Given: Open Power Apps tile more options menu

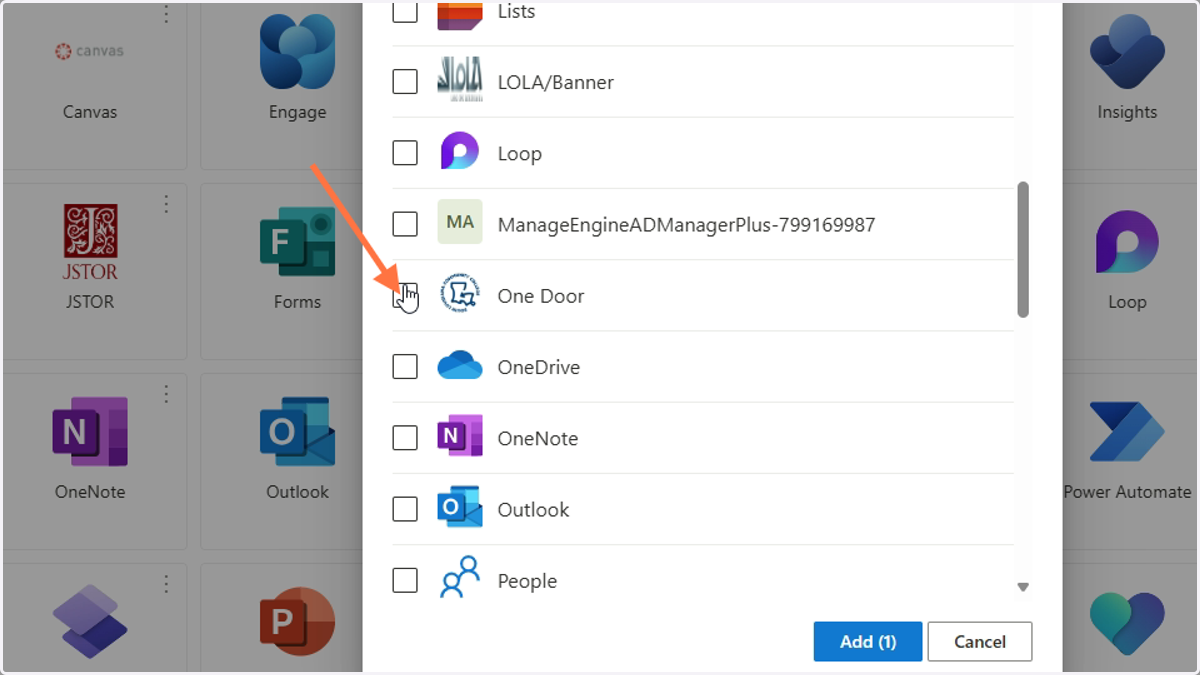Looking at the screenshot, I should coord(166,584).
